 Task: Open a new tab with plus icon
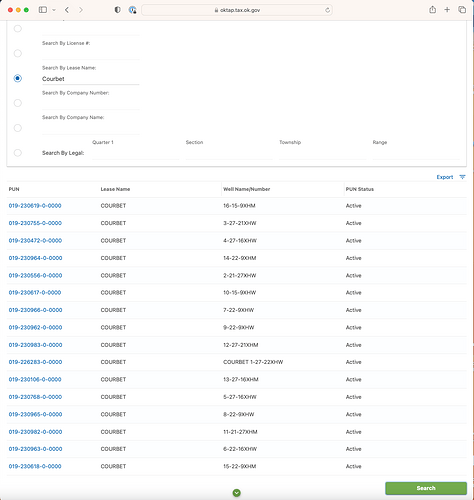(x=447, y=10)
